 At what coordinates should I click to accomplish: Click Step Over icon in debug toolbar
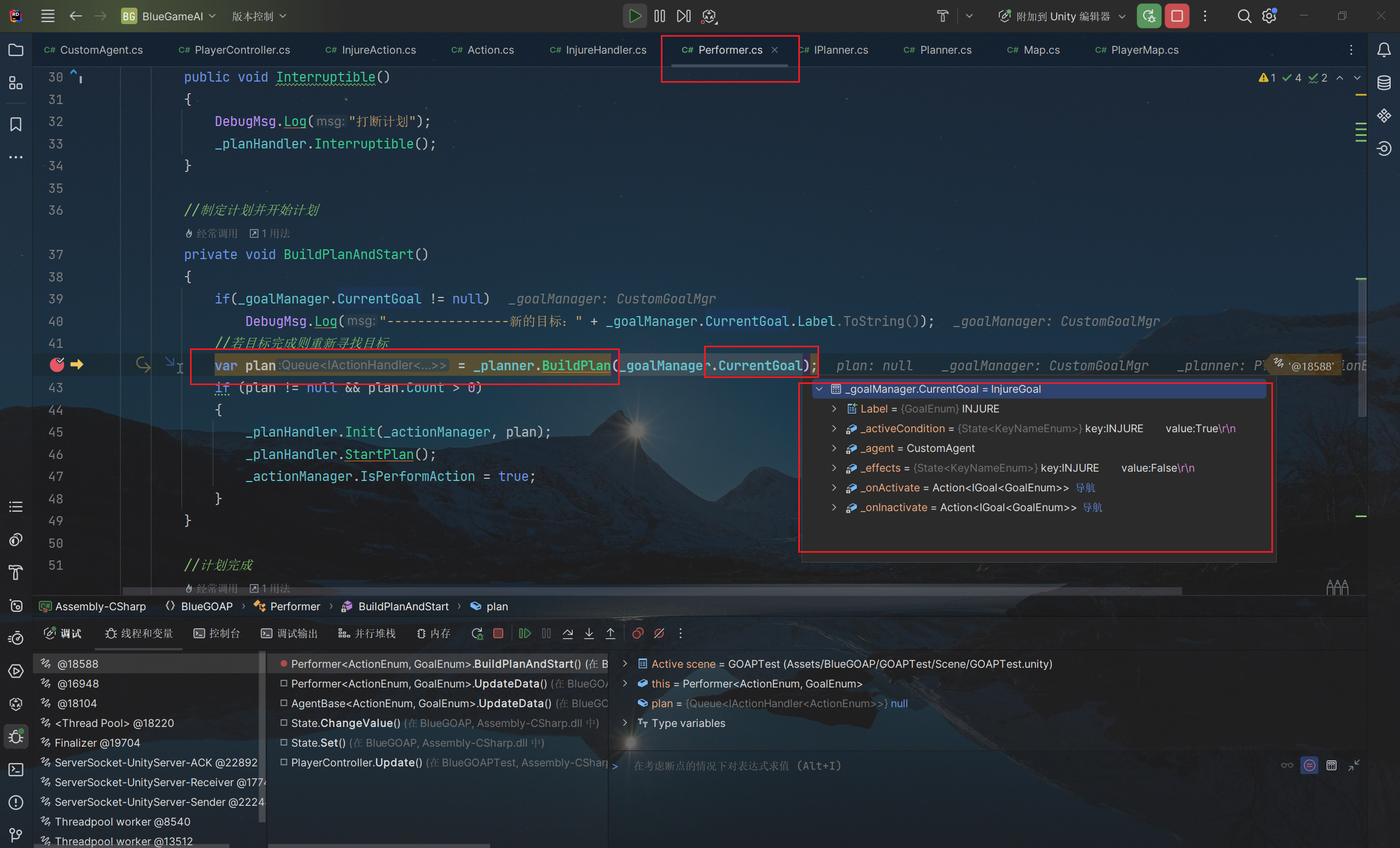tap(568, 633)
